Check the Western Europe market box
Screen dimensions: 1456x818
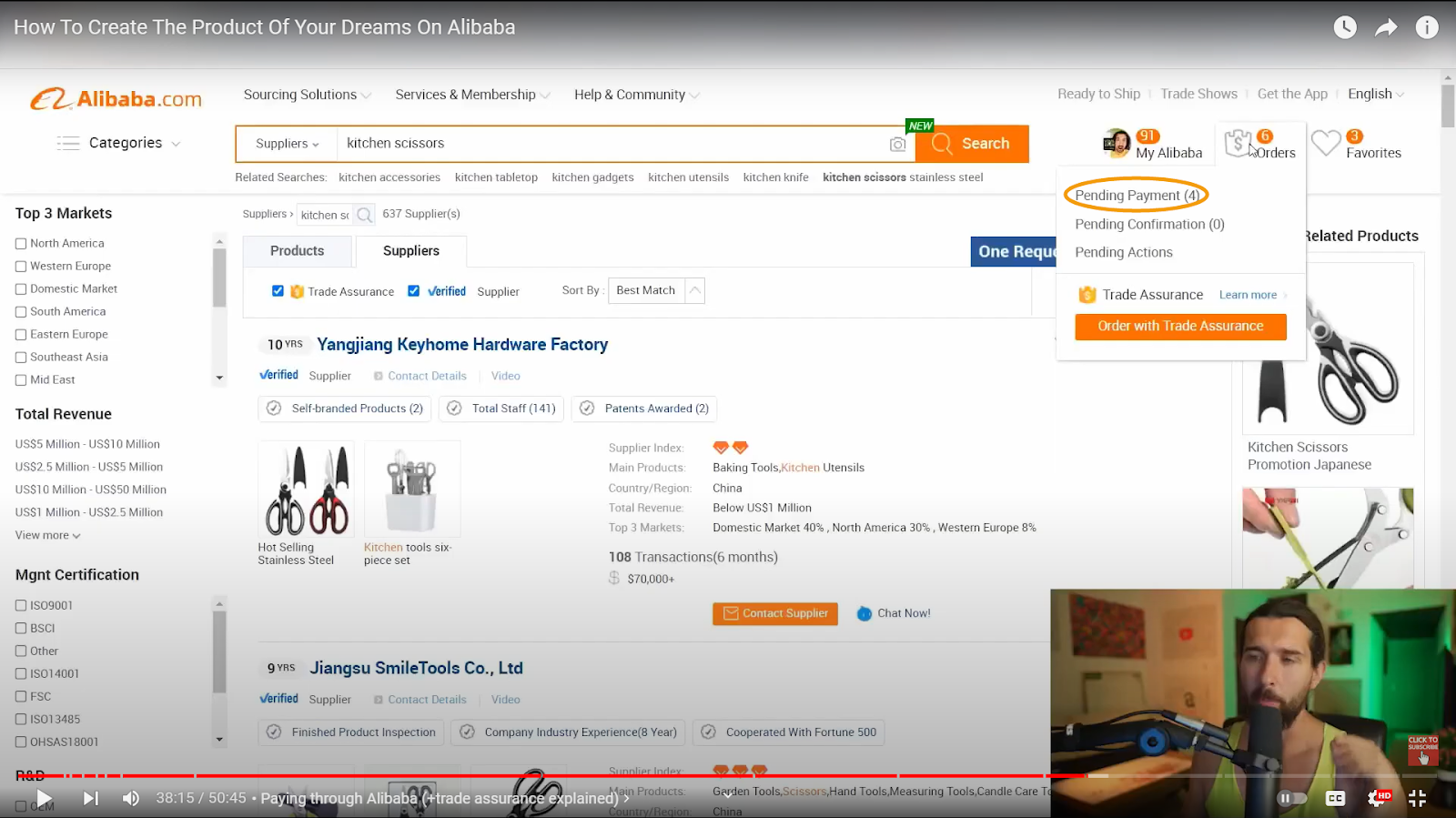pos(21,267)
